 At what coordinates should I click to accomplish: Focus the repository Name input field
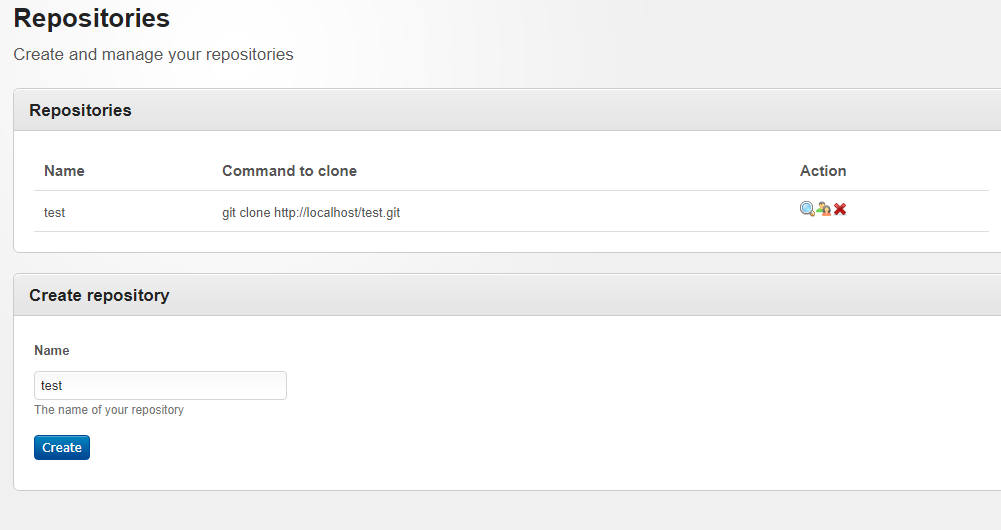click(160, 386)
